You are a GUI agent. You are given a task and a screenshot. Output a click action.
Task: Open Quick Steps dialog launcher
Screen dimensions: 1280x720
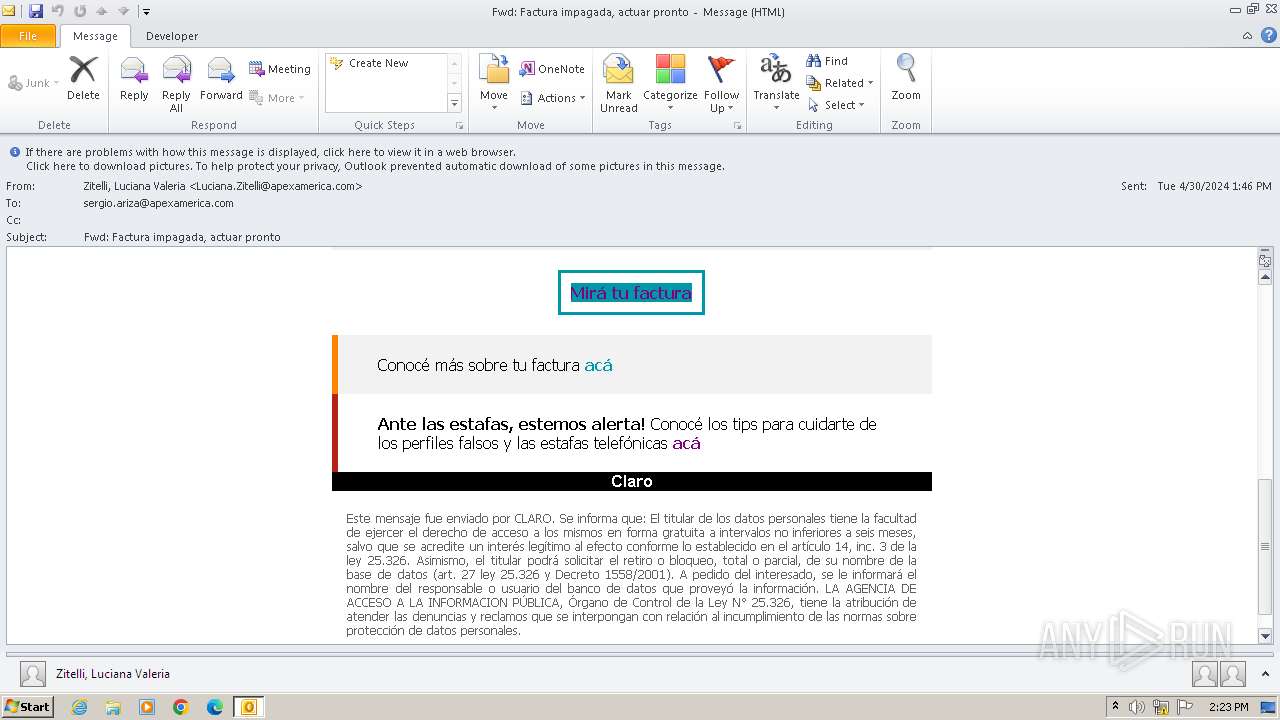[x=460, y=126]
